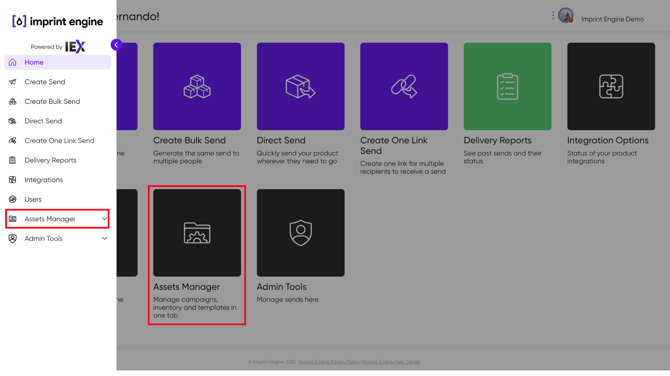
Task: Open the Create One Link Send tile
Action: click(404, 86)
